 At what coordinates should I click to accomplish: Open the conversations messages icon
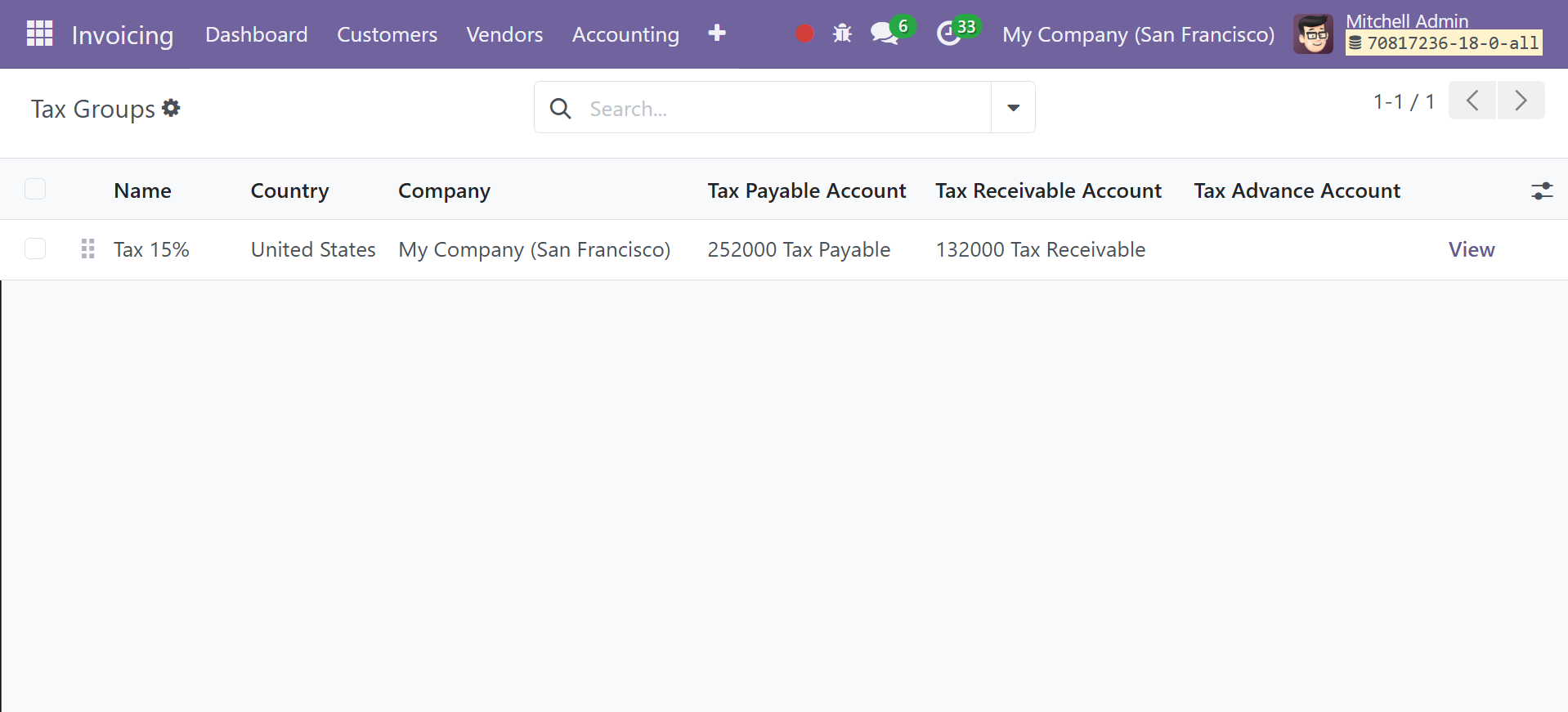pyautogui.click(x=885, y=34)
